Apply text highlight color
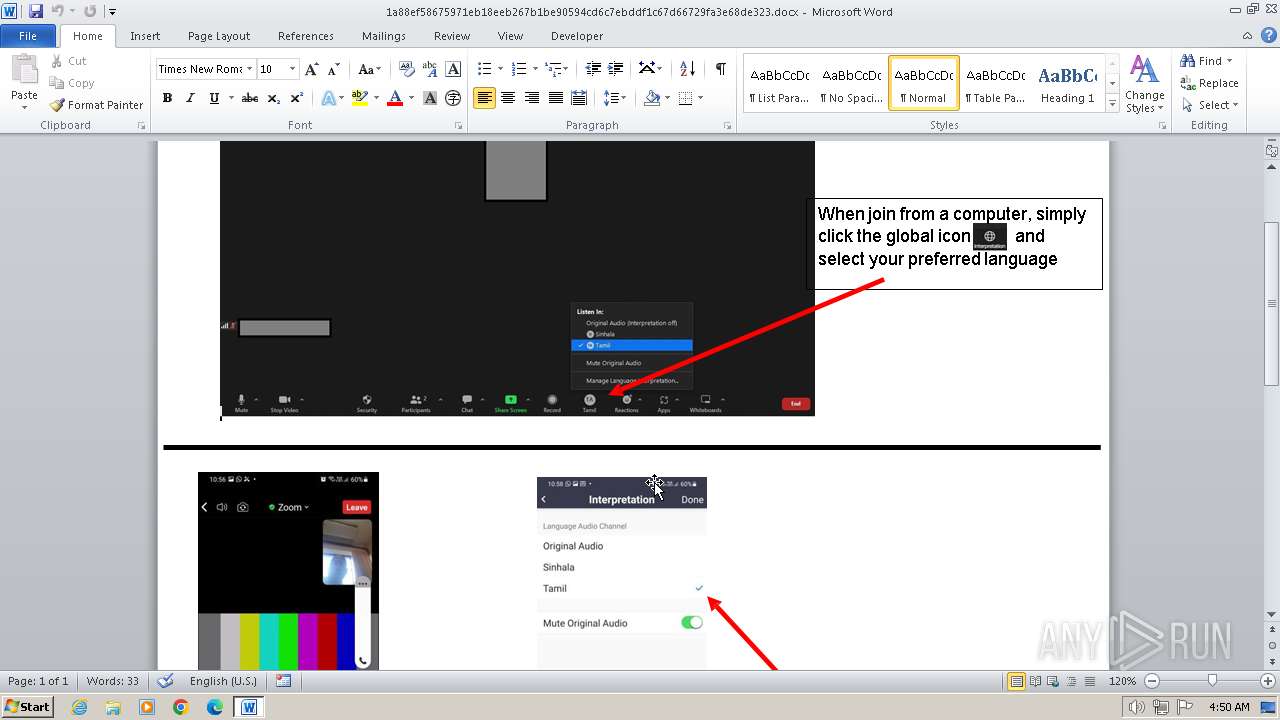1280x720 pixels. click(360, 98)
